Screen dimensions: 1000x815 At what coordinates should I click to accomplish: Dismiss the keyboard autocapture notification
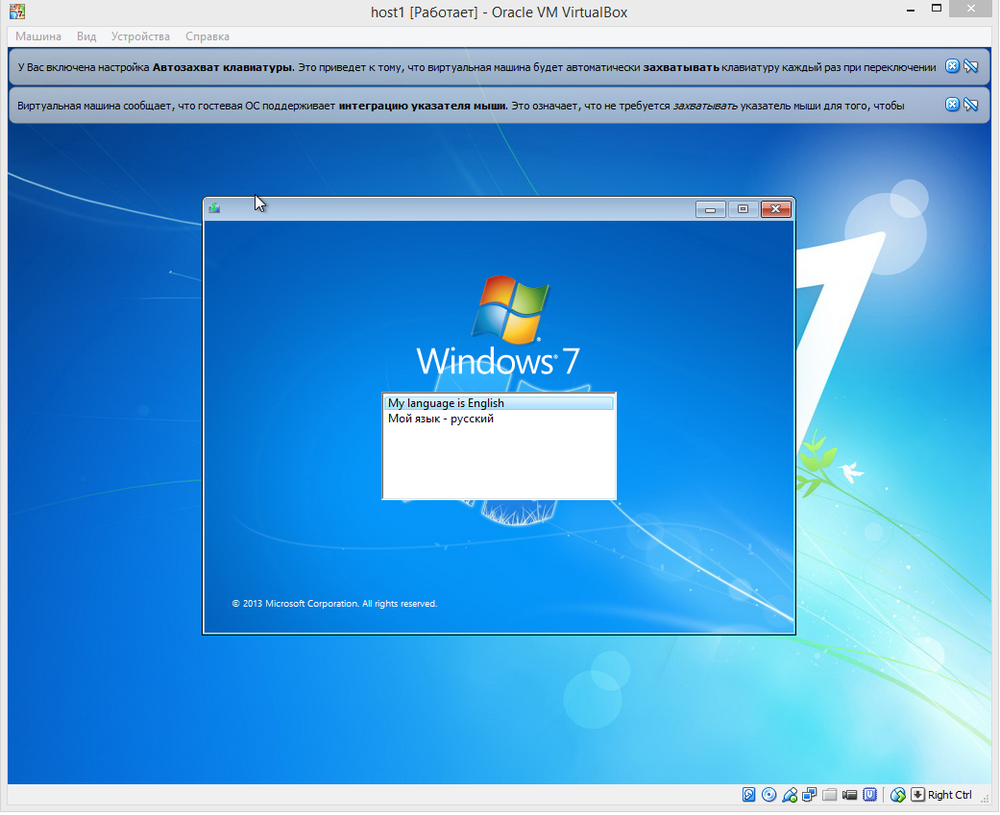point(952,65)
